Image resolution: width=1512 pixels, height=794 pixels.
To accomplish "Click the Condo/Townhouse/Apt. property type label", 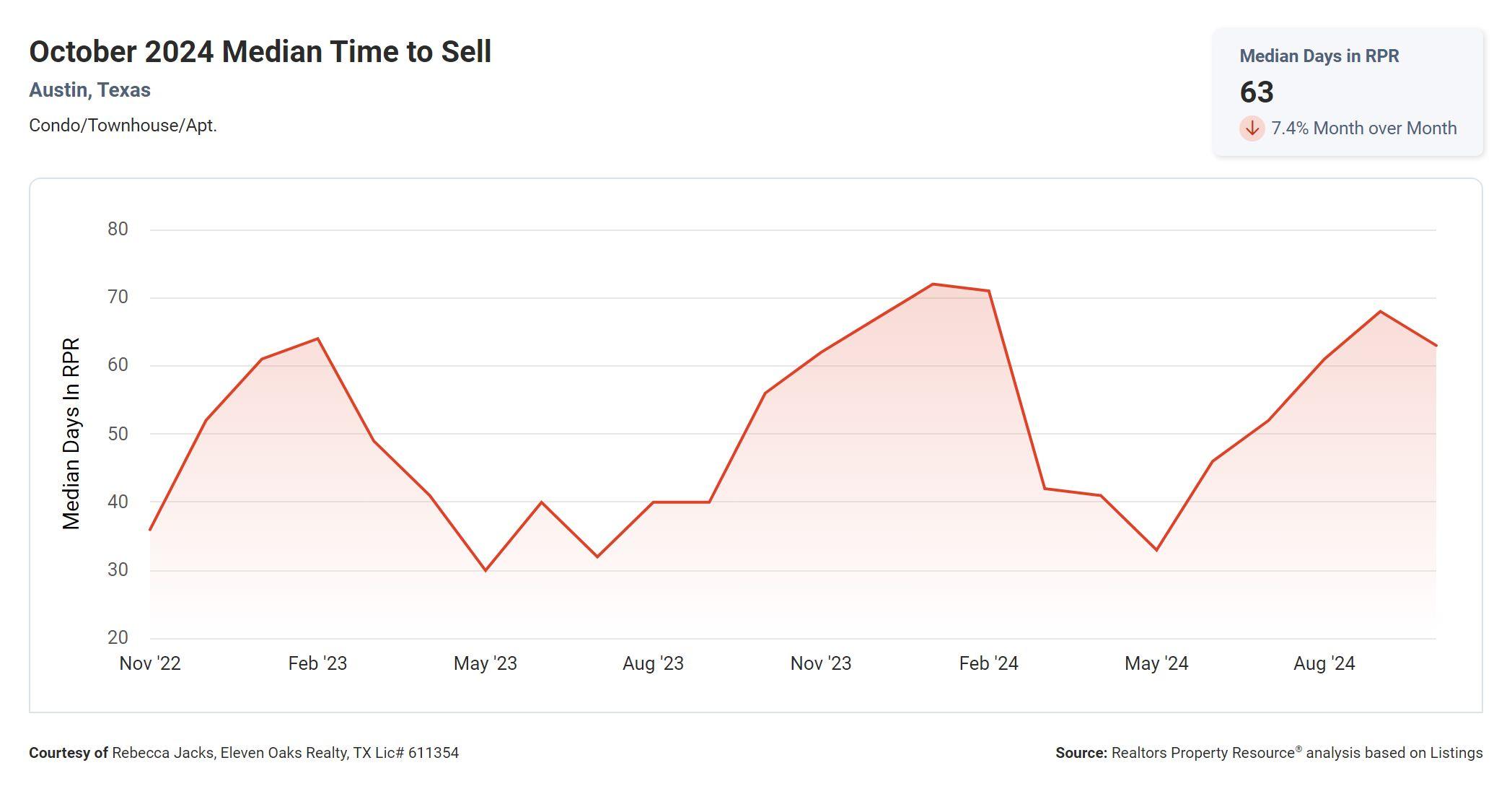I will coord(123,126).
